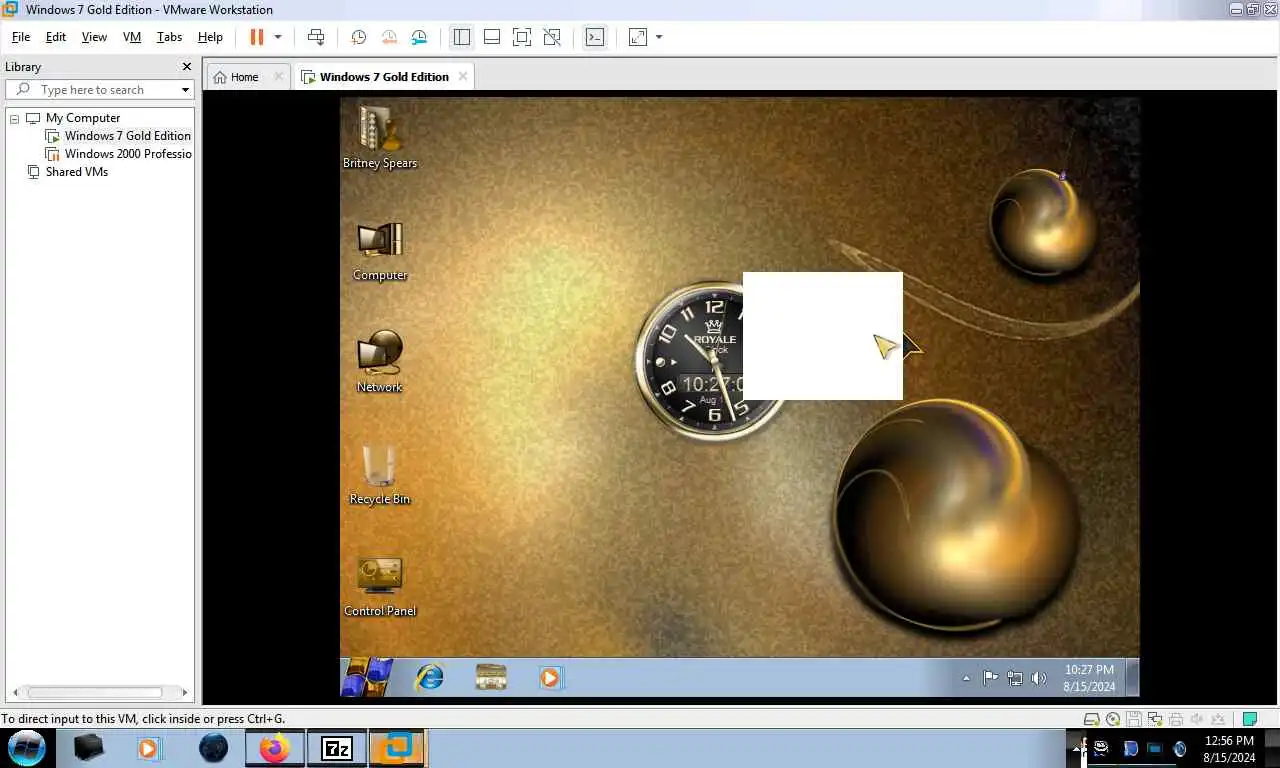Click Send Ctrl+Alt+Del toolbar icon
The height and width of the screenshot is (768, 1280).
(316, 37)
